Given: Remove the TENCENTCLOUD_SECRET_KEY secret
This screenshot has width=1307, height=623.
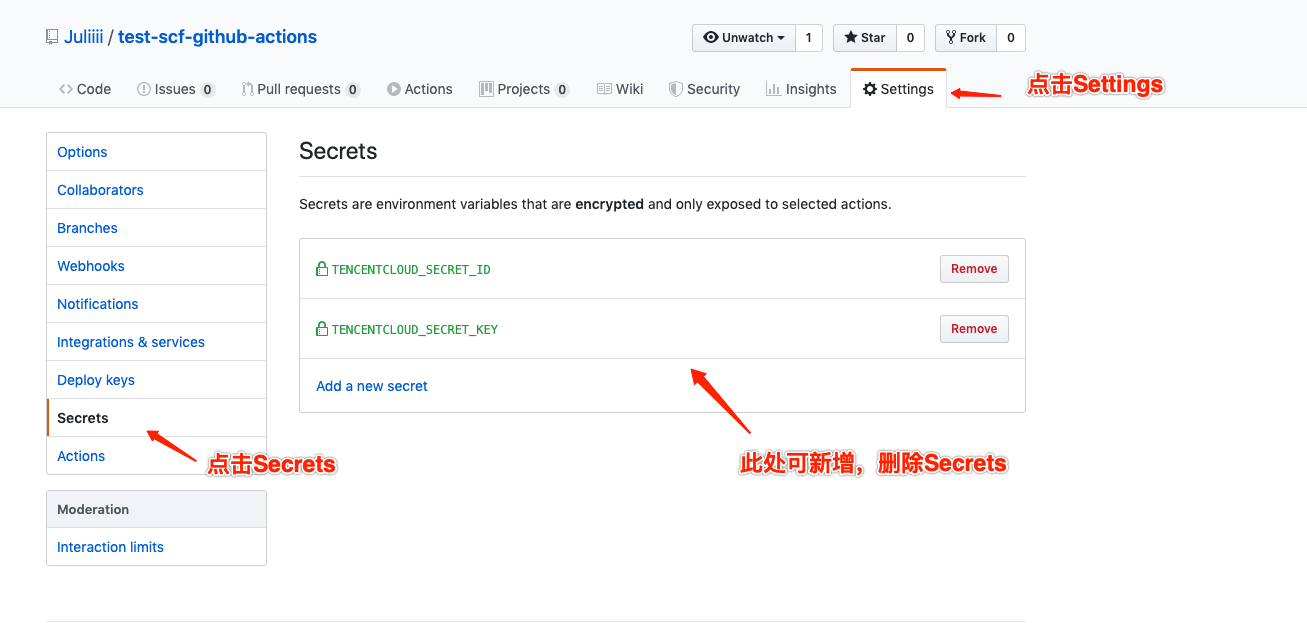Looking at the screenshot, I should 974,329.
